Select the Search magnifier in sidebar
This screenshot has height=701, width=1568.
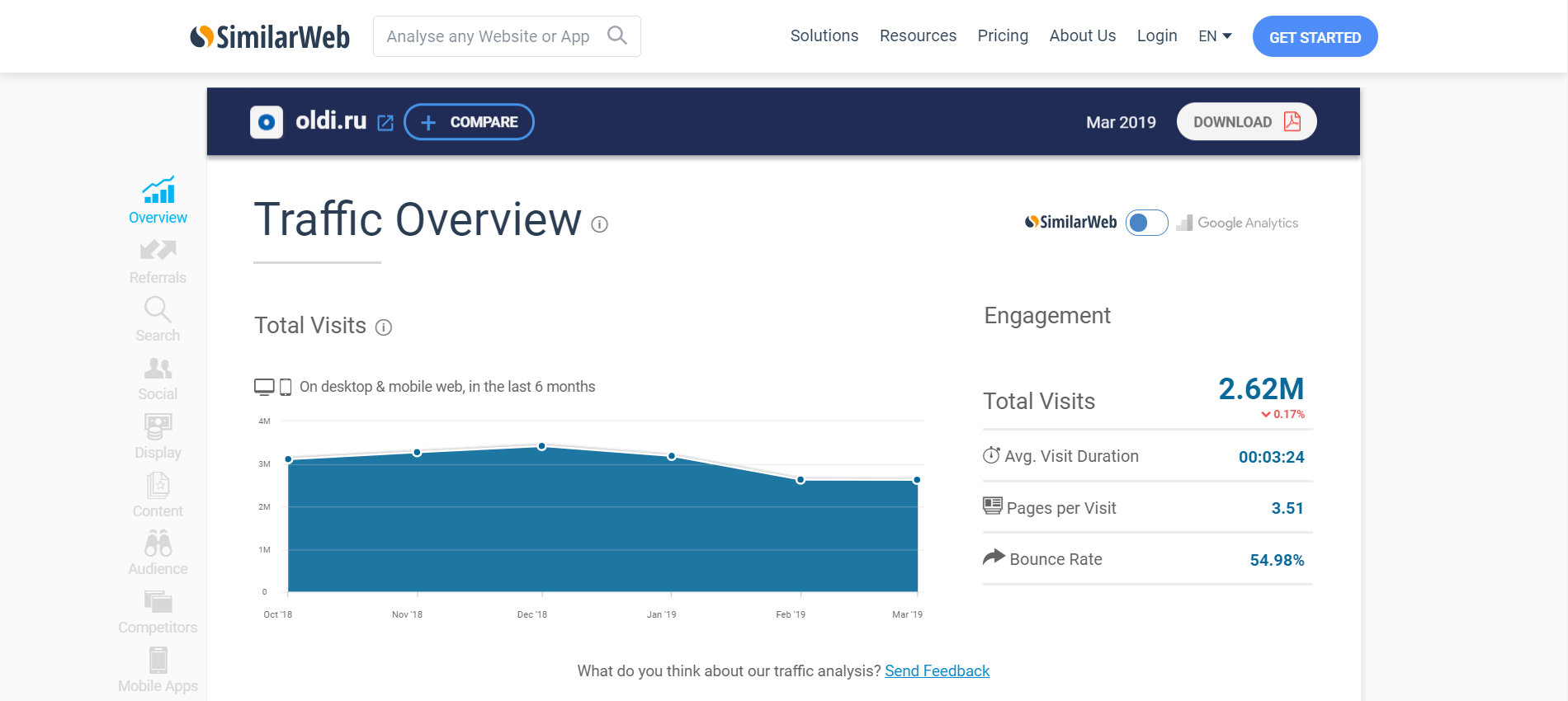[158, 310]
